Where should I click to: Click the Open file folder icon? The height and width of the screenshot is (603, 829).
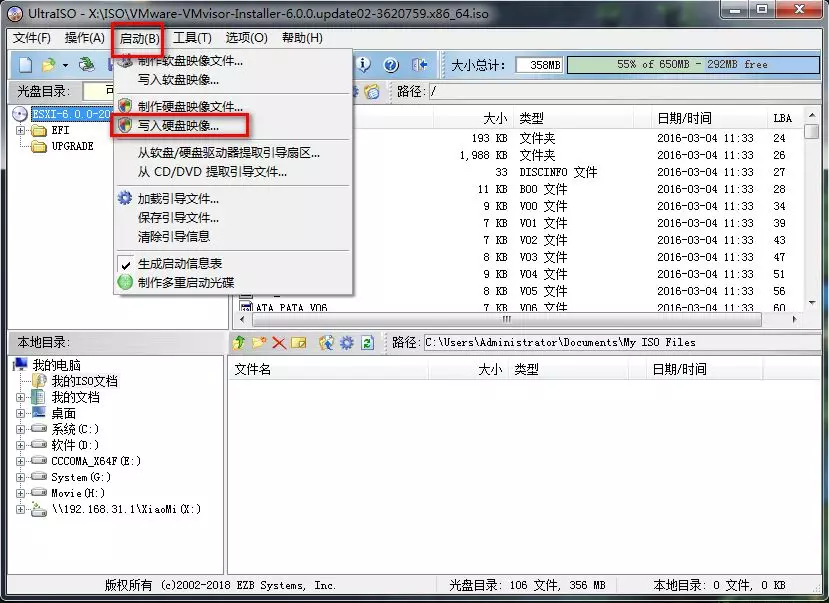[48, 65]
